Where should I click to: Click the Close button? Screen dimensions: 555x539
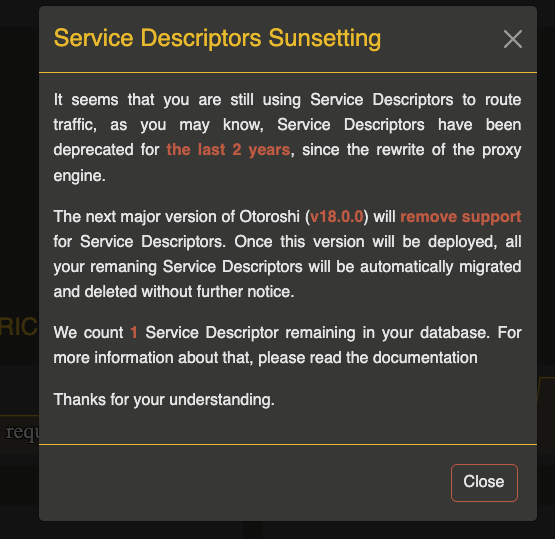click(x=484, y=482)
